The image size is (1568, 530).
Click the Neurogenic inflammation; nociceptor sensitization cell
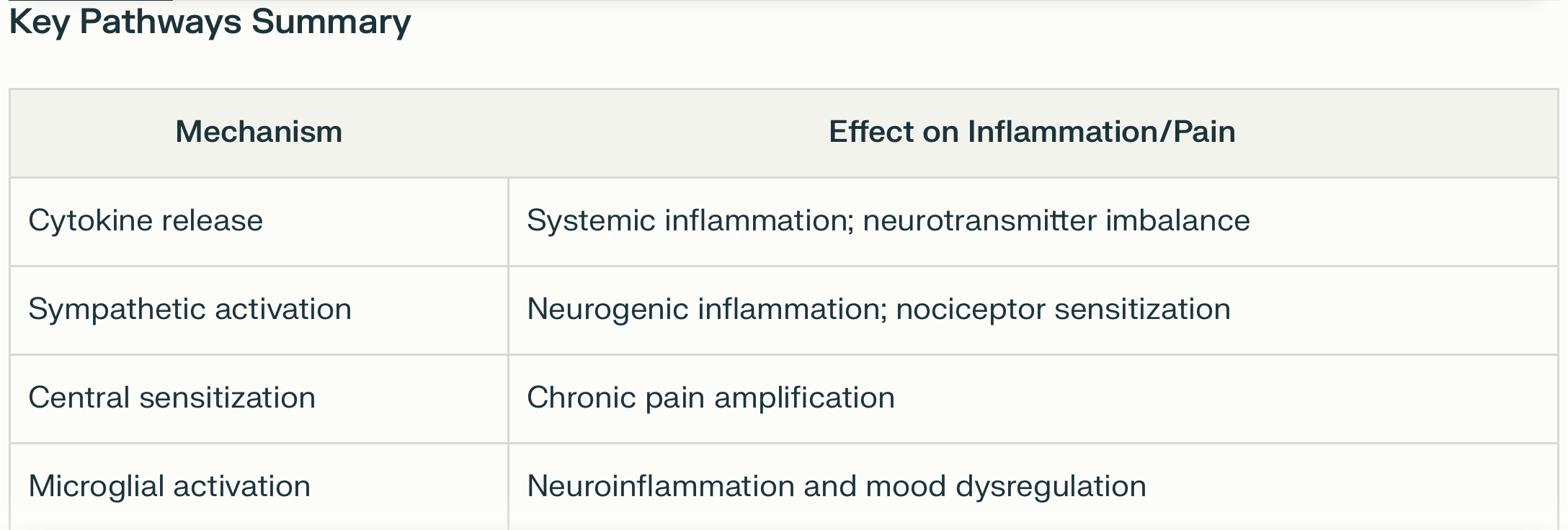point(1033,310)
